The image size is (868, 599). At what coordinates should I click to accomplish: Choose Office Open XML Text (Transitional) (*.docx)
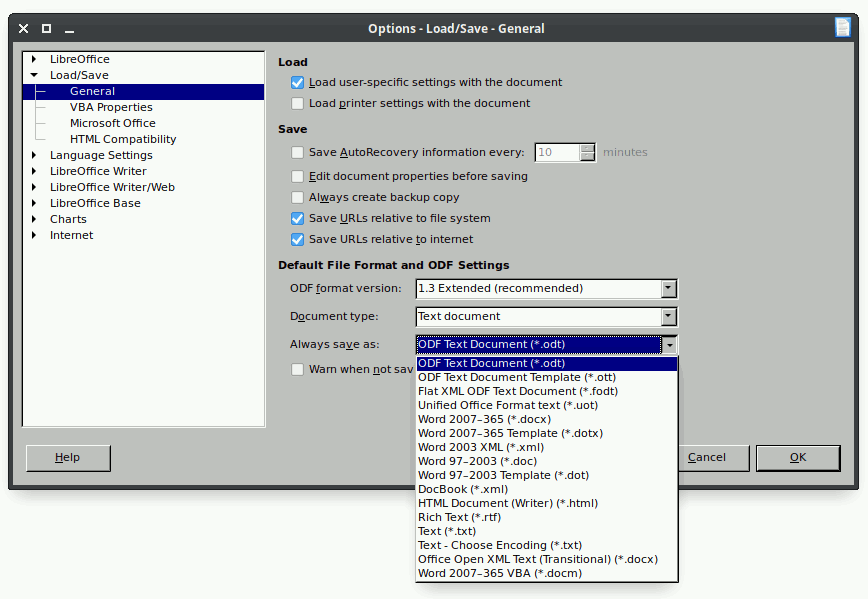pyautogui.click(x=546, y=559)
